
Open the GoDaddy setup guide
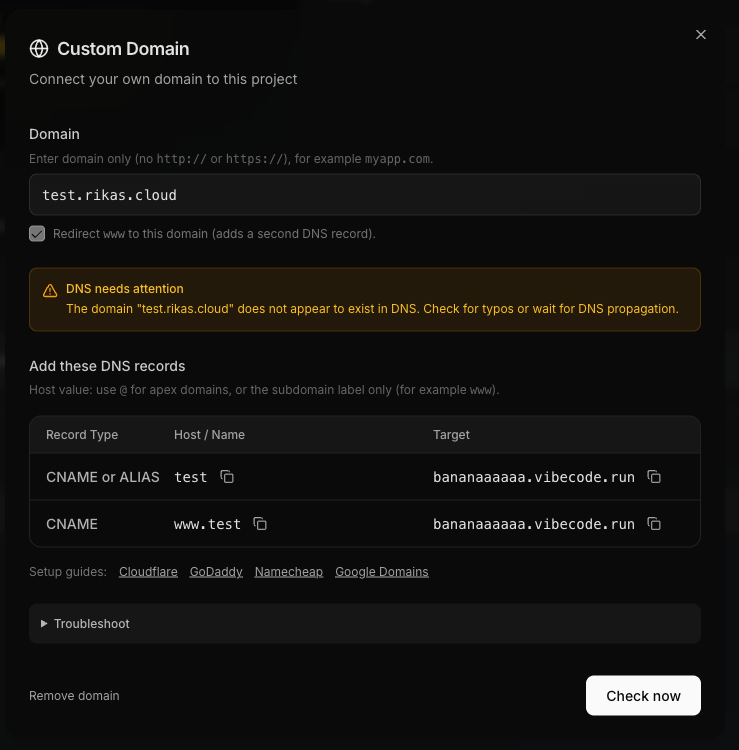point(216,572)
